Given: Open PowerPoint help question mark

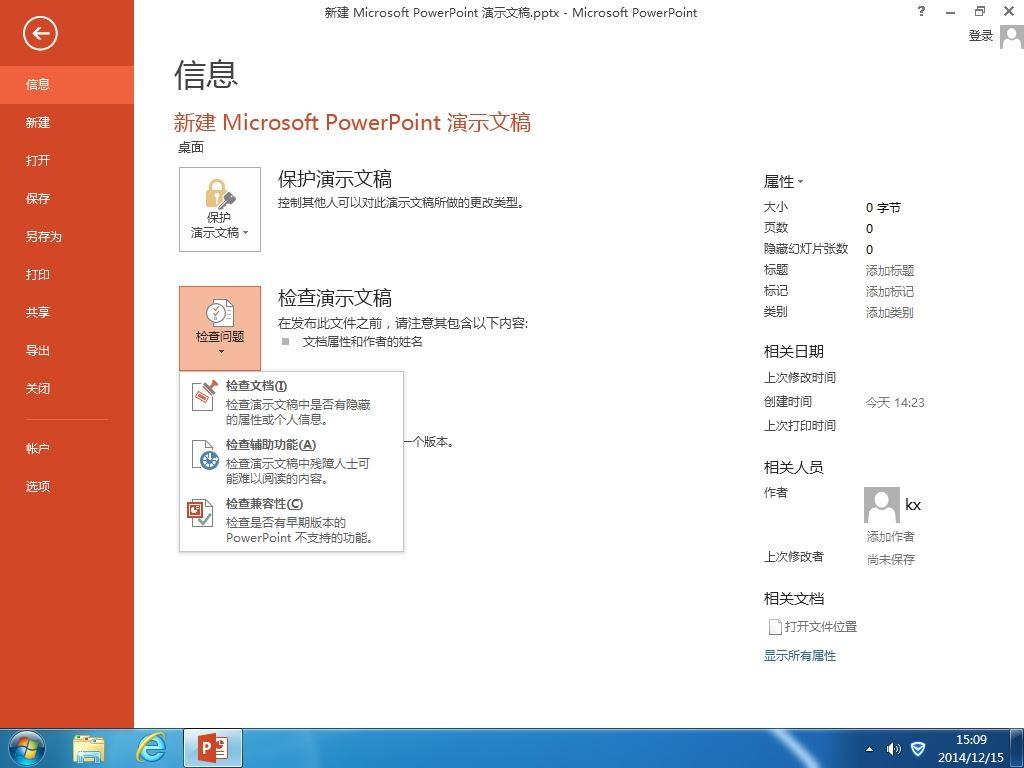Looking at the screenshot, I should click(x=921, y=11).
